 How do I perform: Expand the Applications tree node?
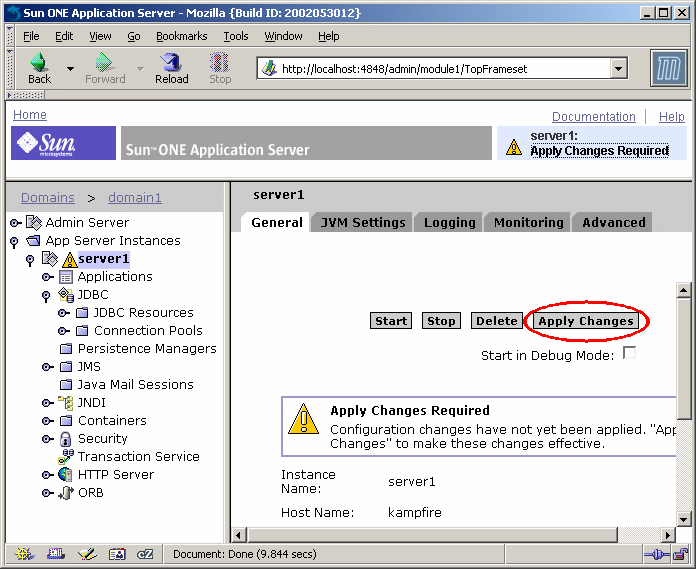[48, 277]
